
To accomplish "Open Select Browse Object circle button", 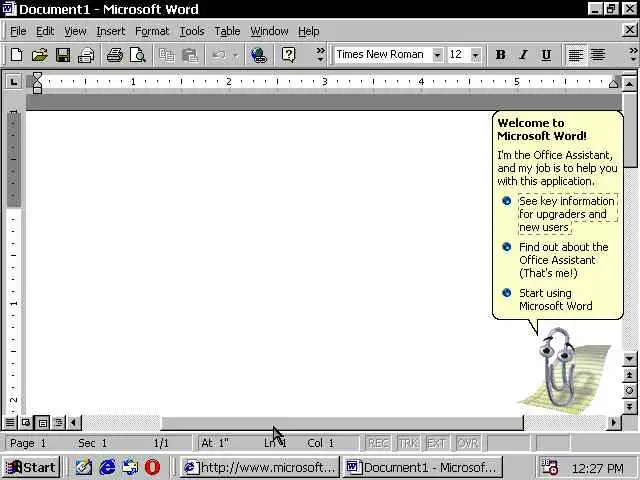I will tap(629, 391).
